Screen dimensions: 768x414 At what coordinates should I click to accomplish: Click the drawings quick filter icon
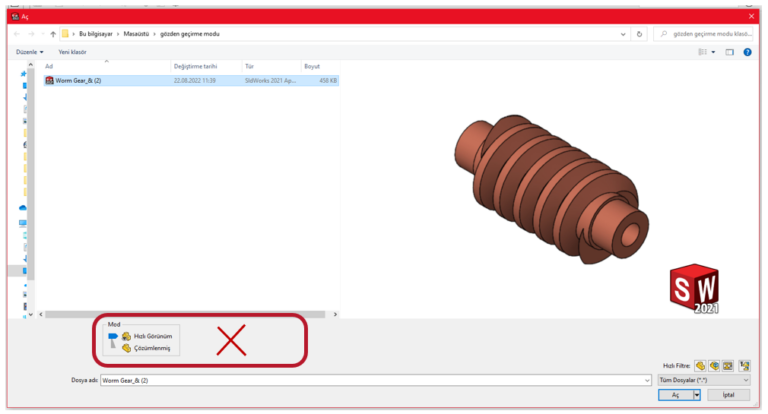[x=728, y=366]
